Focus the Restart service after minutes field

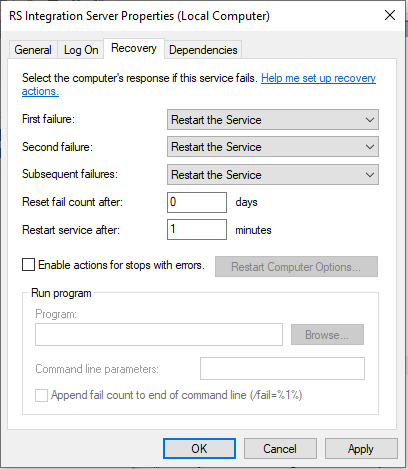click(197, 229)
